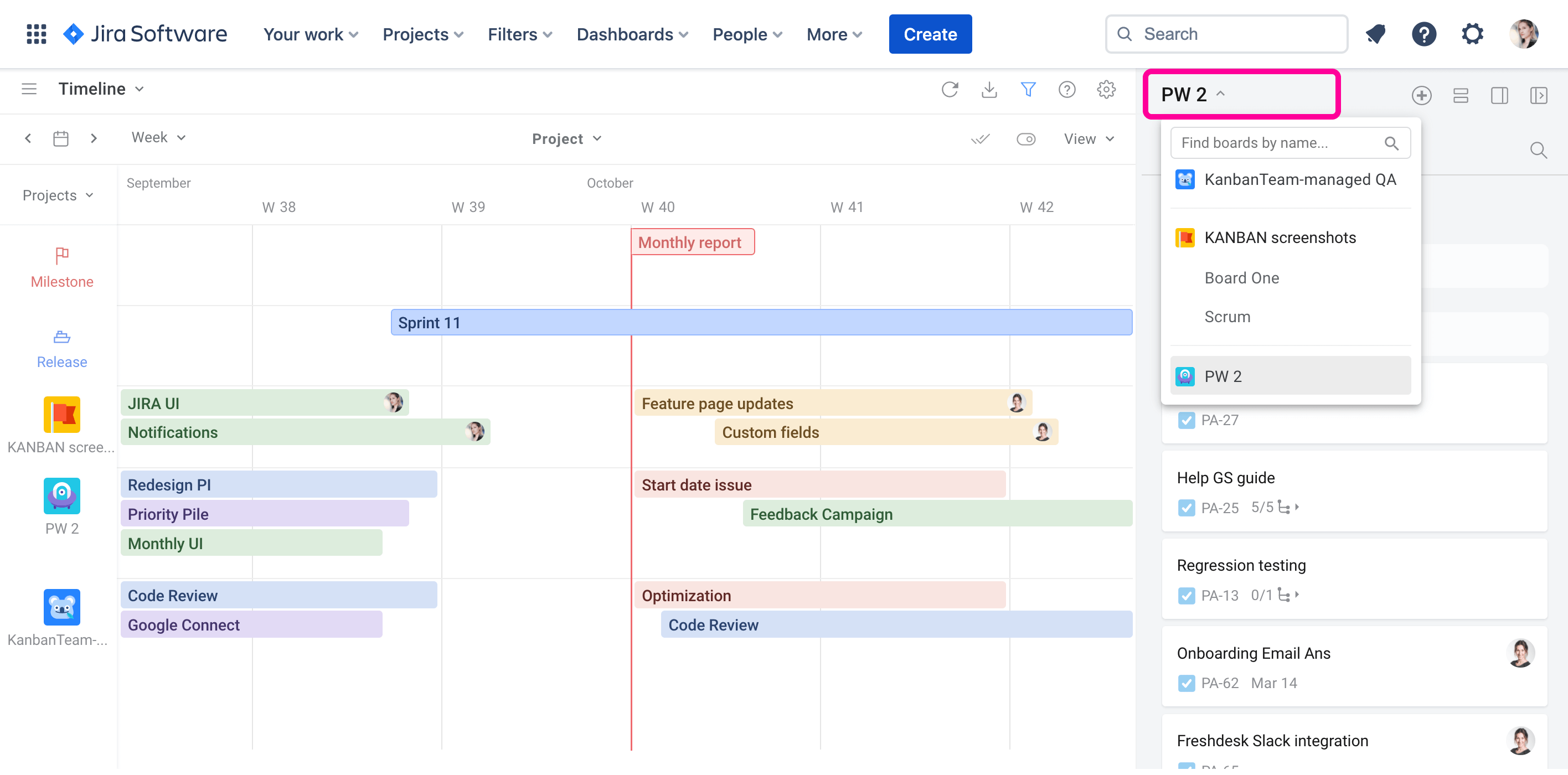Open the Dashboards menu
The width and height of the screenshot is (1568, 775).
(631, 34)
